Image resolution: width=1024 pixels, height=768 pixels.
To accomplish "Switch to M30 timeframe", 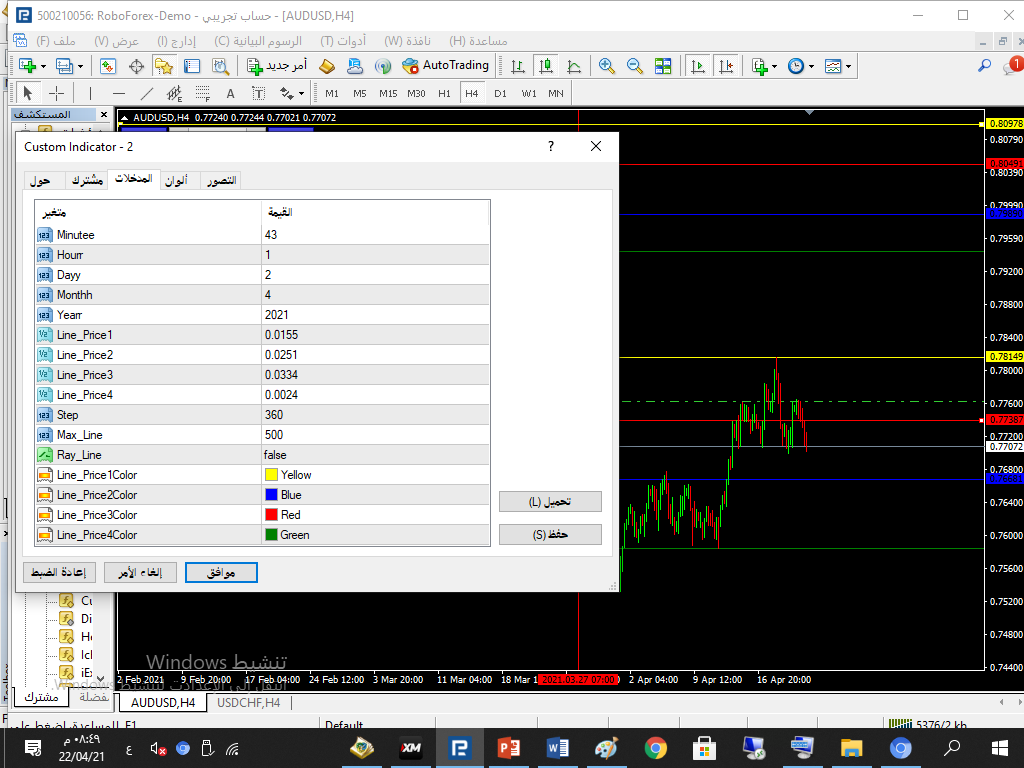I will [x=416, y=93].
